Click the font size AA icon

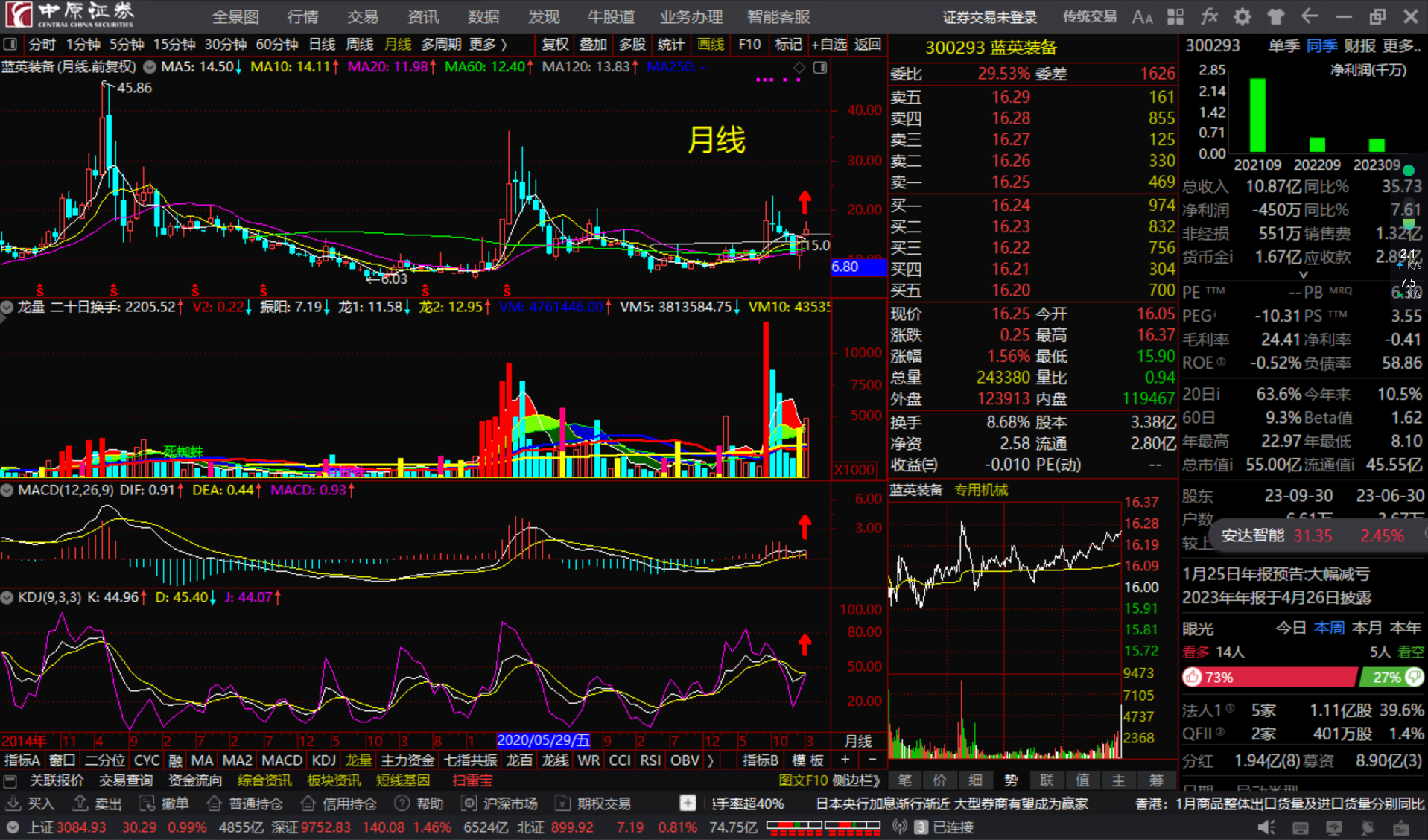1142,16
